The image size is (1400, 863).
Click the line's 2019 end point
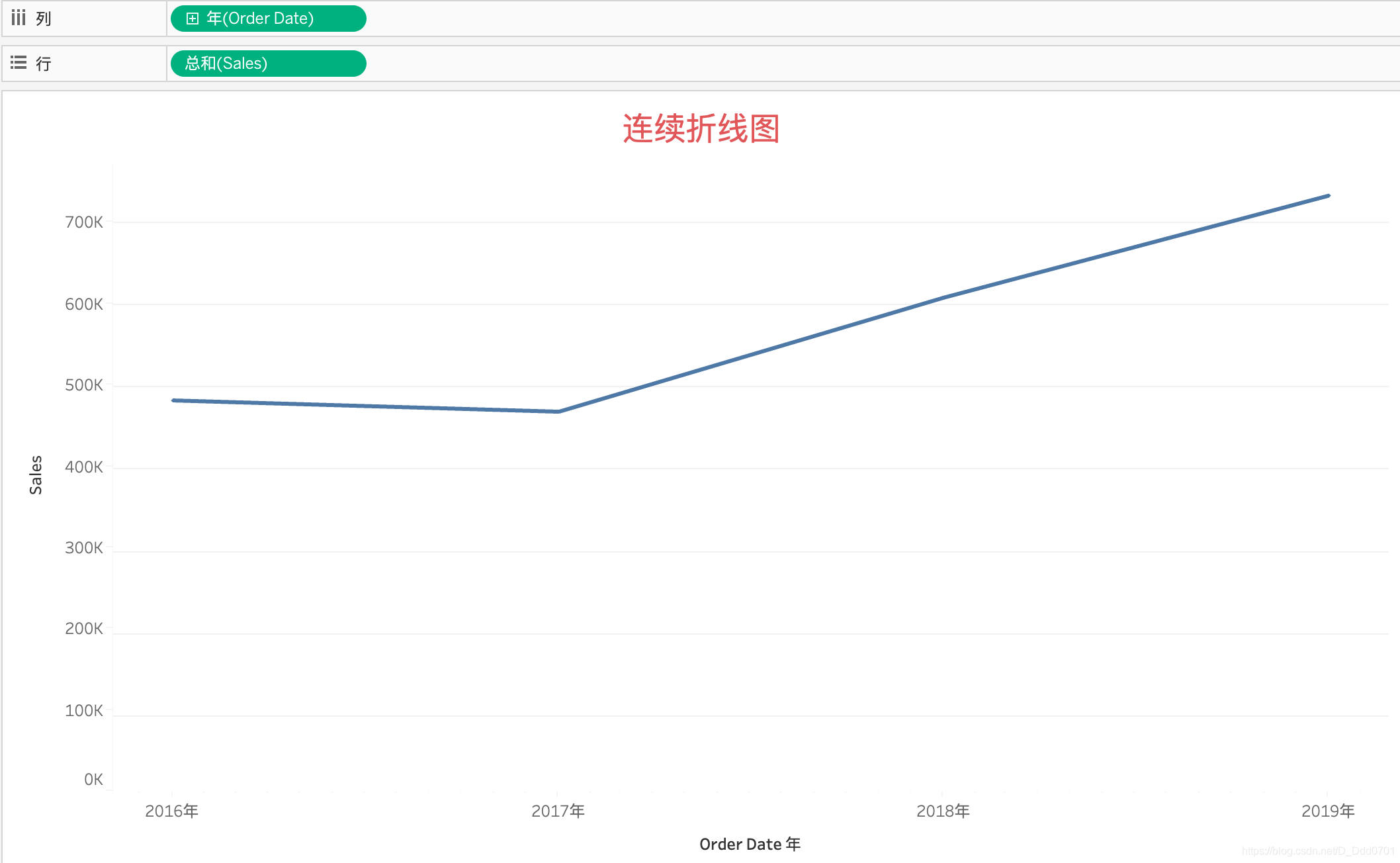pyautogui.click(x=1328, y=196)
